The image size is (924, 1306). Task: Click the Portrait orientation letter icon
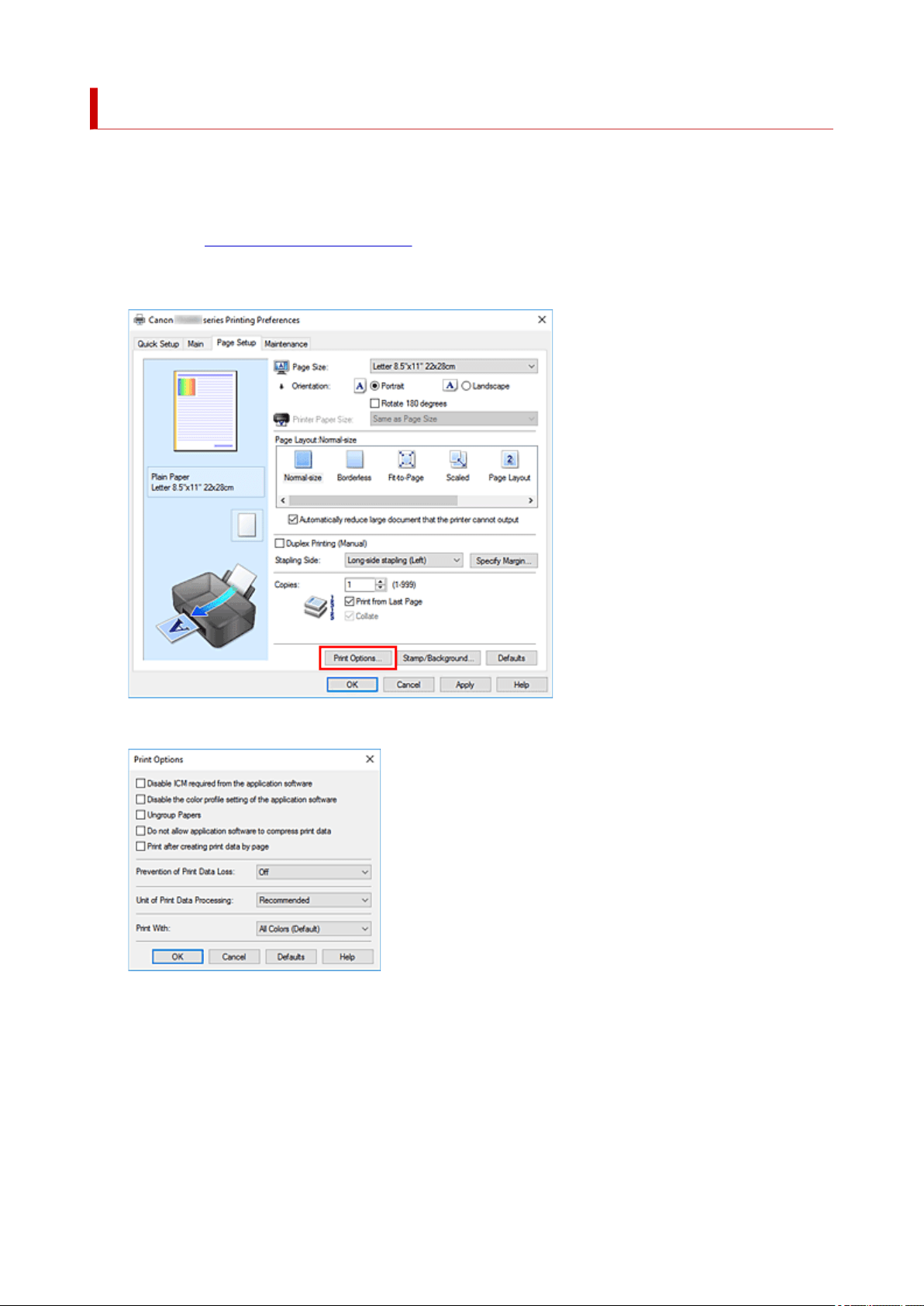[x=360, y=386]
